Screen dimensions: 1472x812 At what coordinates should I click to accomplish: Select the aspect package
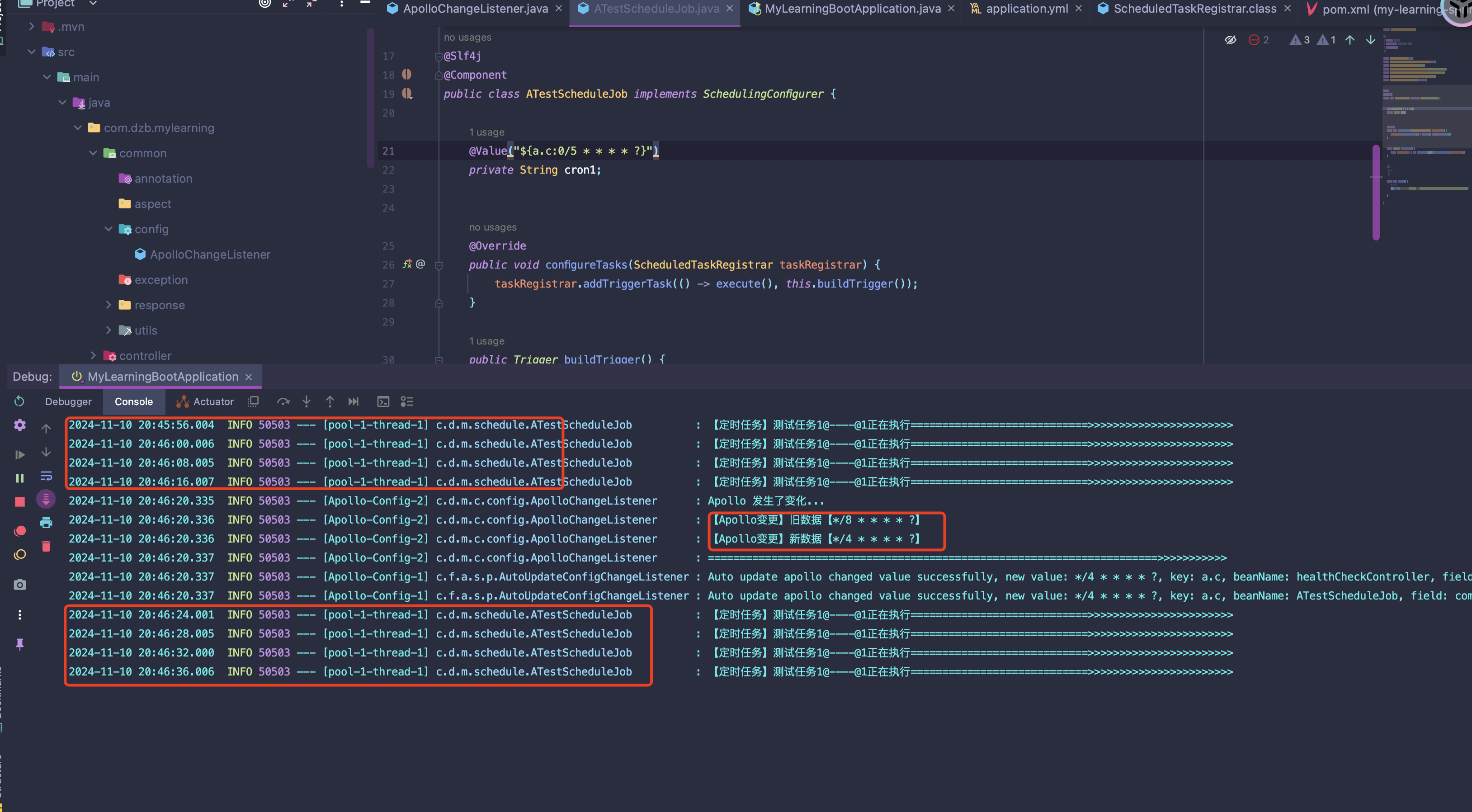[x=145, y=203]
